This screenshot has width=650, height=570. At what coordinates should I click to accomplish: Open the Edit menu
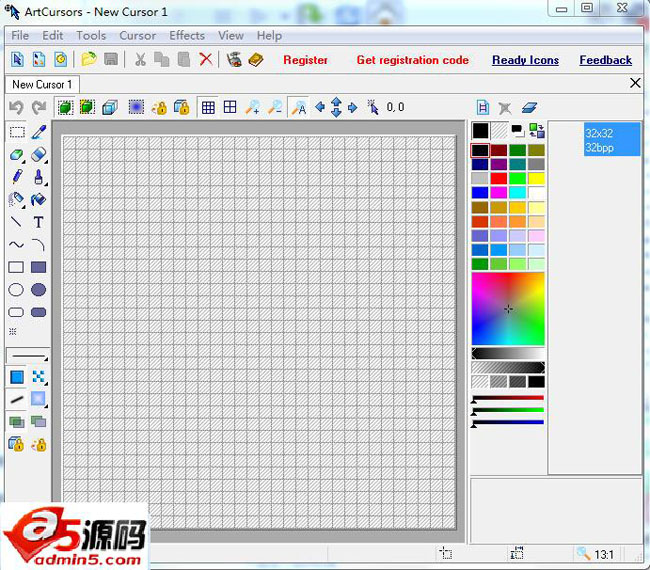click(53, 36)
